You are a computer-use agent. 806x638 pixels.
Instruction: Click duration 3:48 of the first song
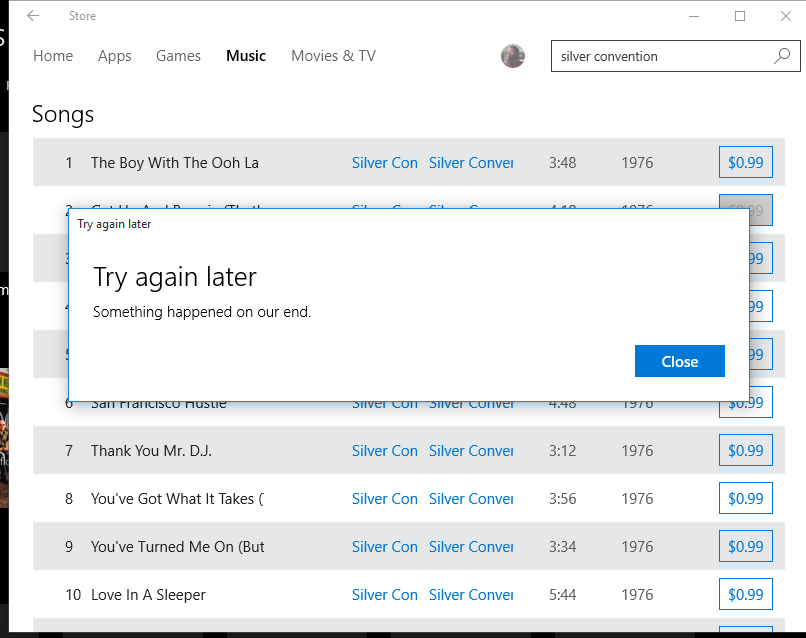point(562,162)
